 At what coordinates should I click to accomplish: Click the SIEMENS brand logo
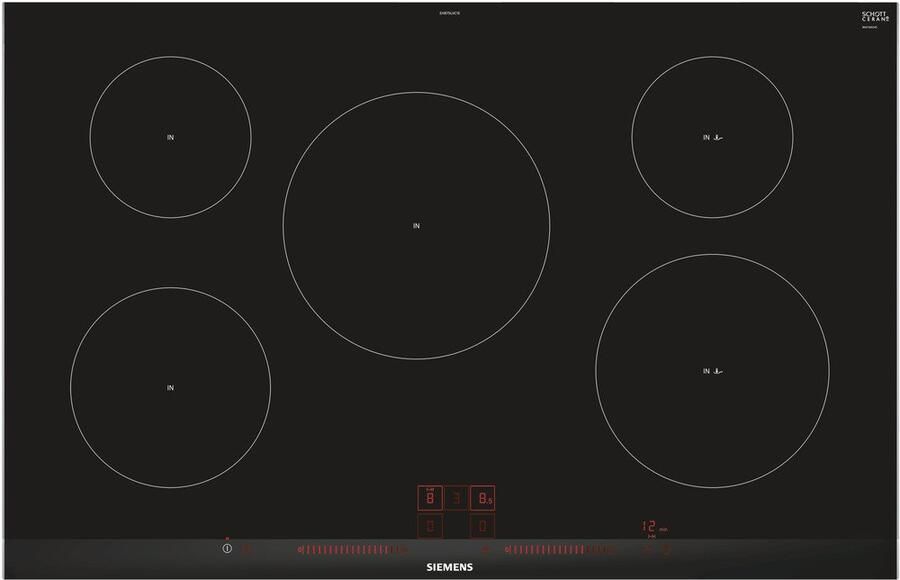pos(450,566)
